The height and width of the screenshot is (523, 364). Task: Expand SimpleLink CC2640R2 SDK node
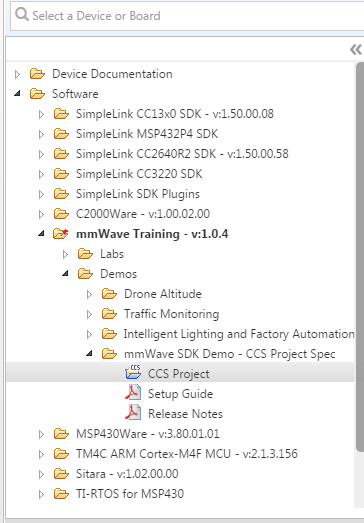click(41, 154)
